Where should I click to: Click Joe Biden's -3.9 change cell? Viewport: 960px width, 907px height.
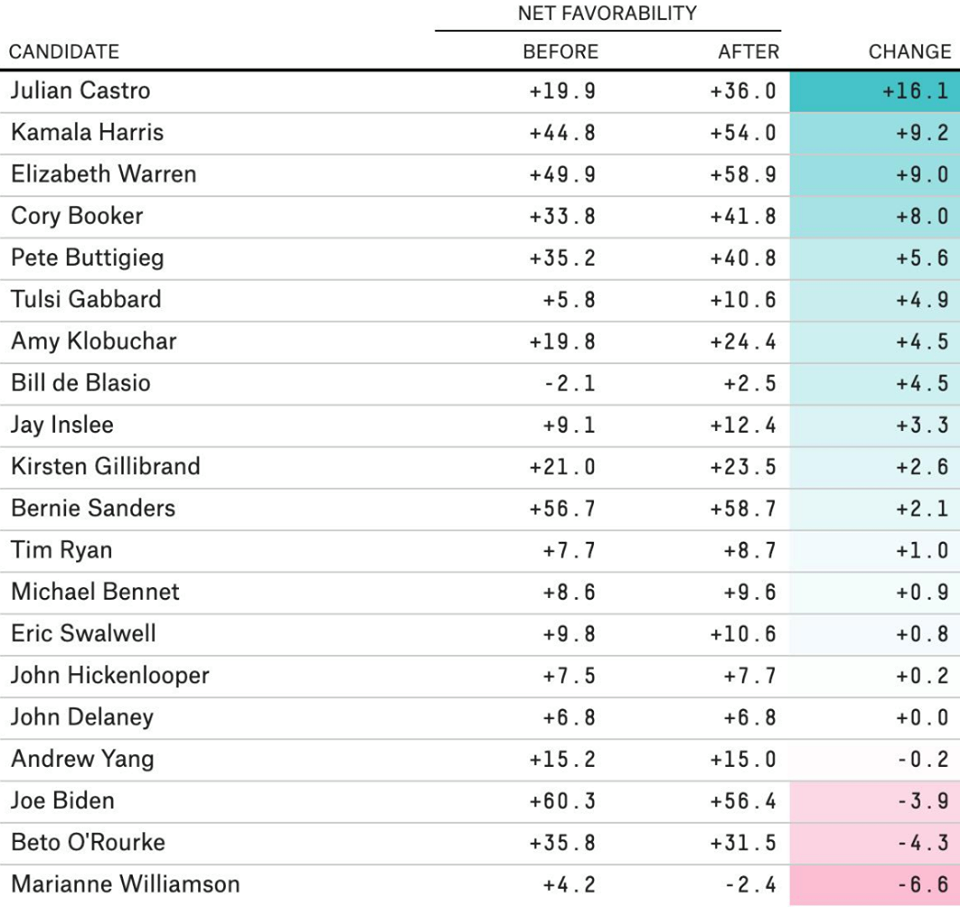point(875,801)
